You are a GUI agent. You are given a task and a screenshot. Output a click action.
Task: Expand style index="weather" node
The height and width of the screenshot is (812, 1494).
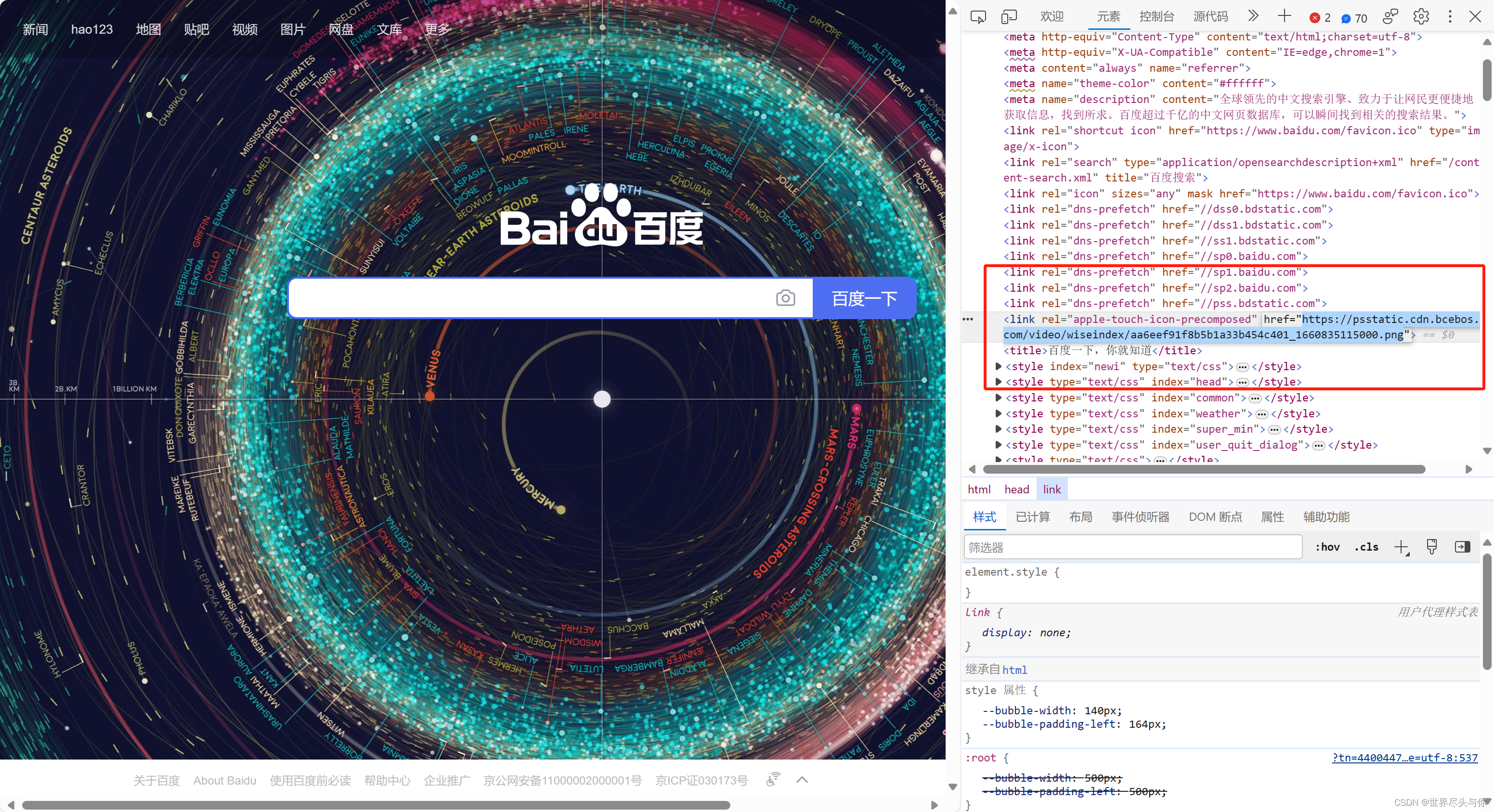point(998,413)
